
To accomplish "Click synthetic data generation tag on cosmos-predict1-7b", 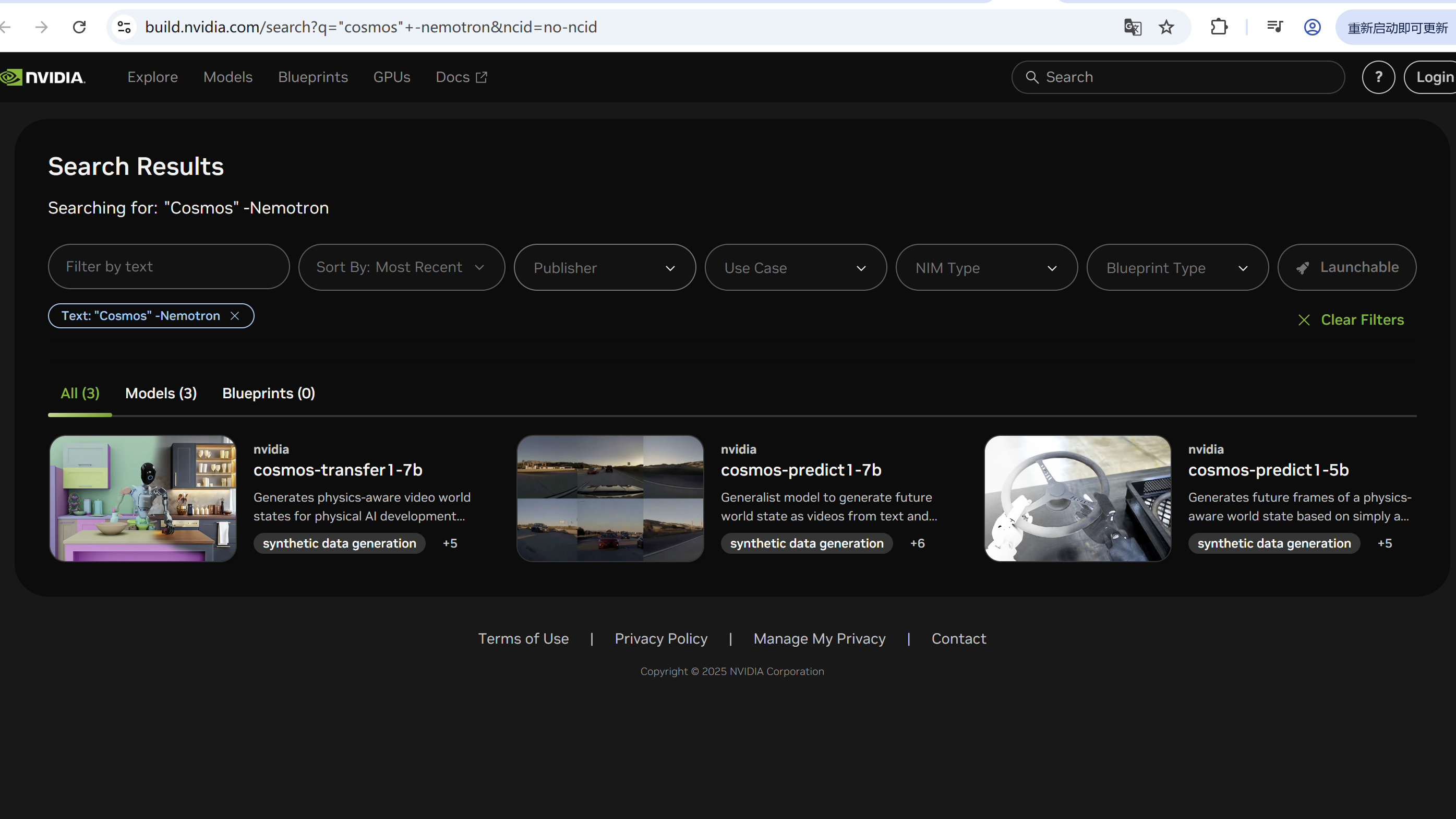I will 807,543.
